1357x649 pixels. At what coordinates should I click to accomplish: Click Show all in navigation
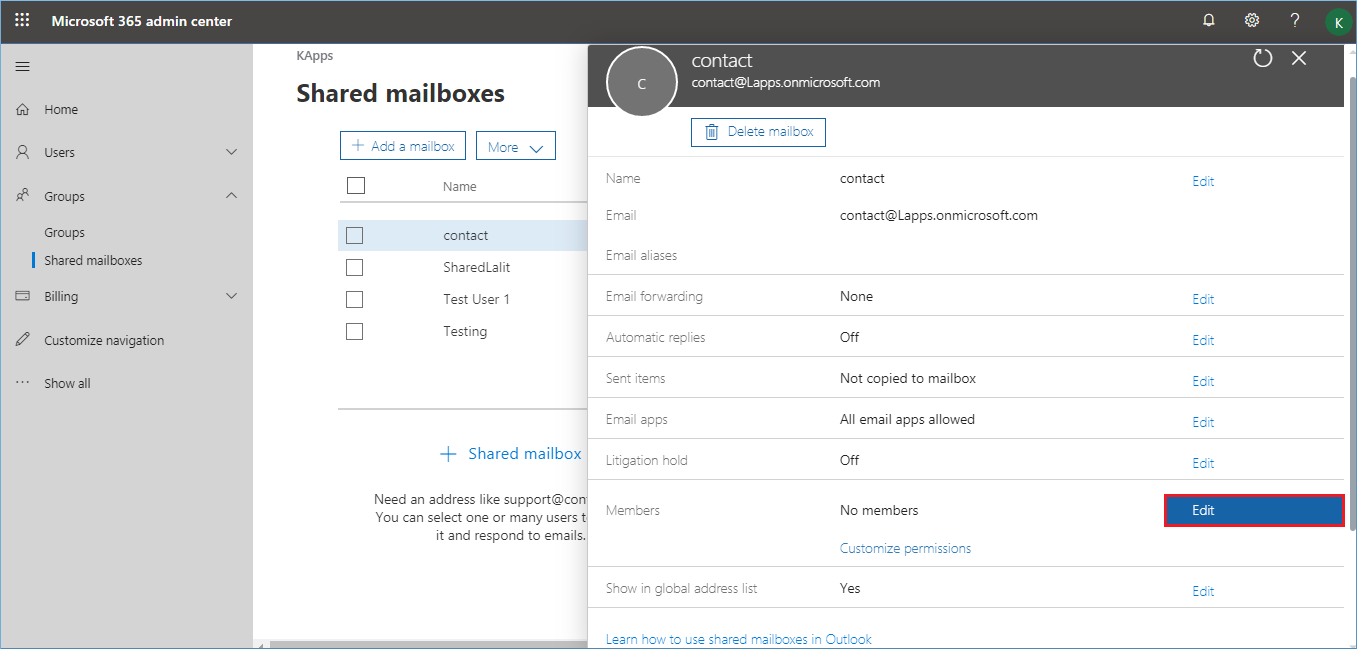(x=67, y=384)
